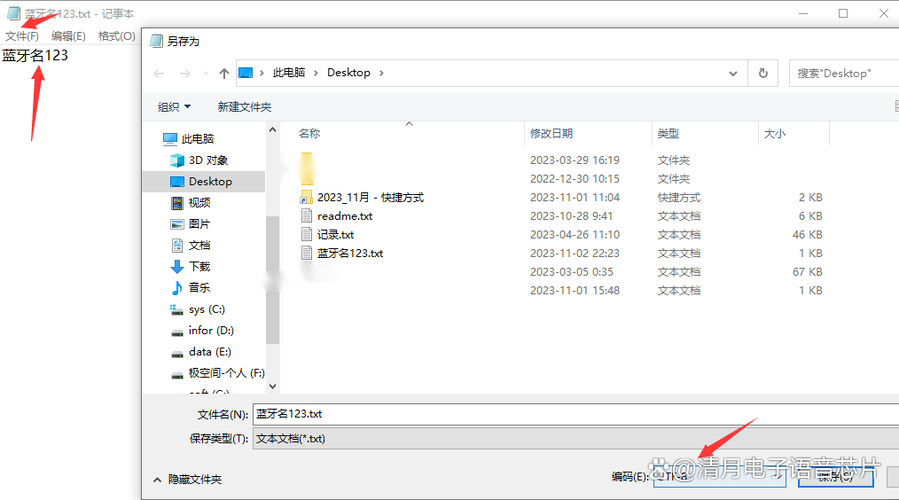This screenshot has width=899, height=500.
Task: Go up one folder level
Action: 224,73
